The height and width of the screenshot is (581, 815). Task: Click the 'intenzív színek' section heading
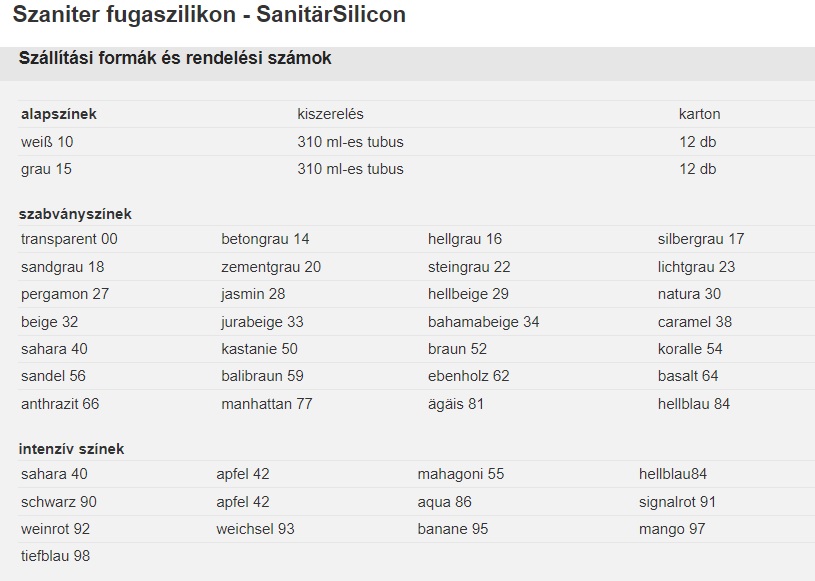click(72, 449)
